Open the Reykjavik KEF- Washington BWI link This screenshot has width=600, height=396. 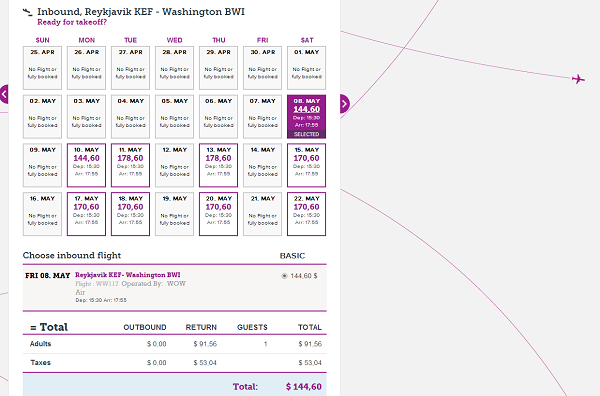[x=127, y=275]
